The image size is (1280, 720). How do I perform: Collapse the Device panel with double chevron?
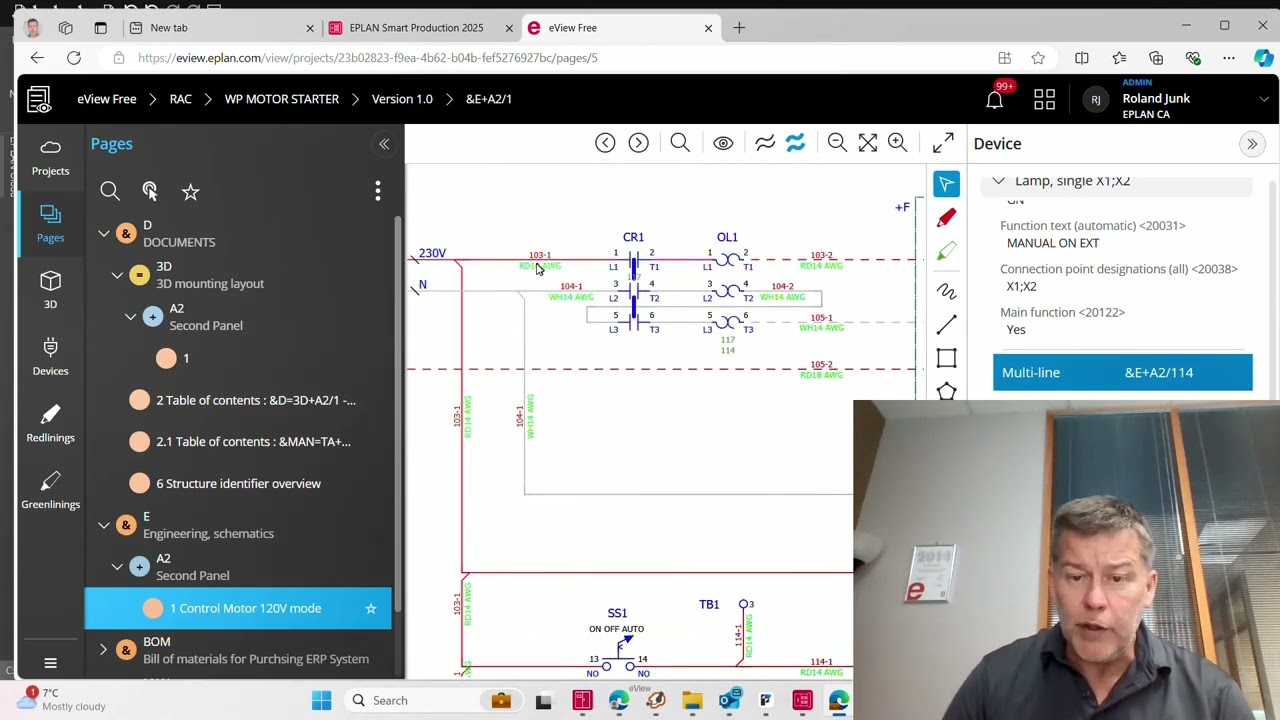(1252, 144)
